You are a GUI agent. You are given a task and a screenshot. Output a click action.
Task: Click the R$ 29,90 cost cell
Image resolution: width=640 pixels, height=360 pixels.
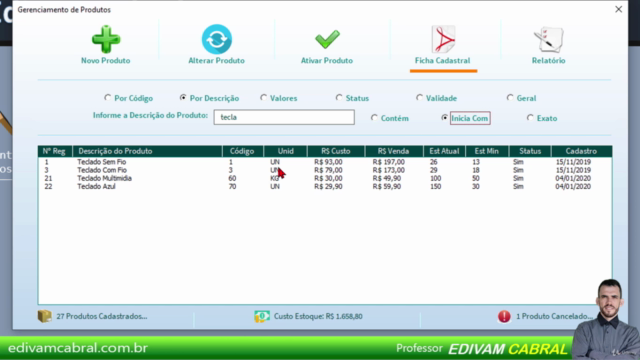coord(328,187)
